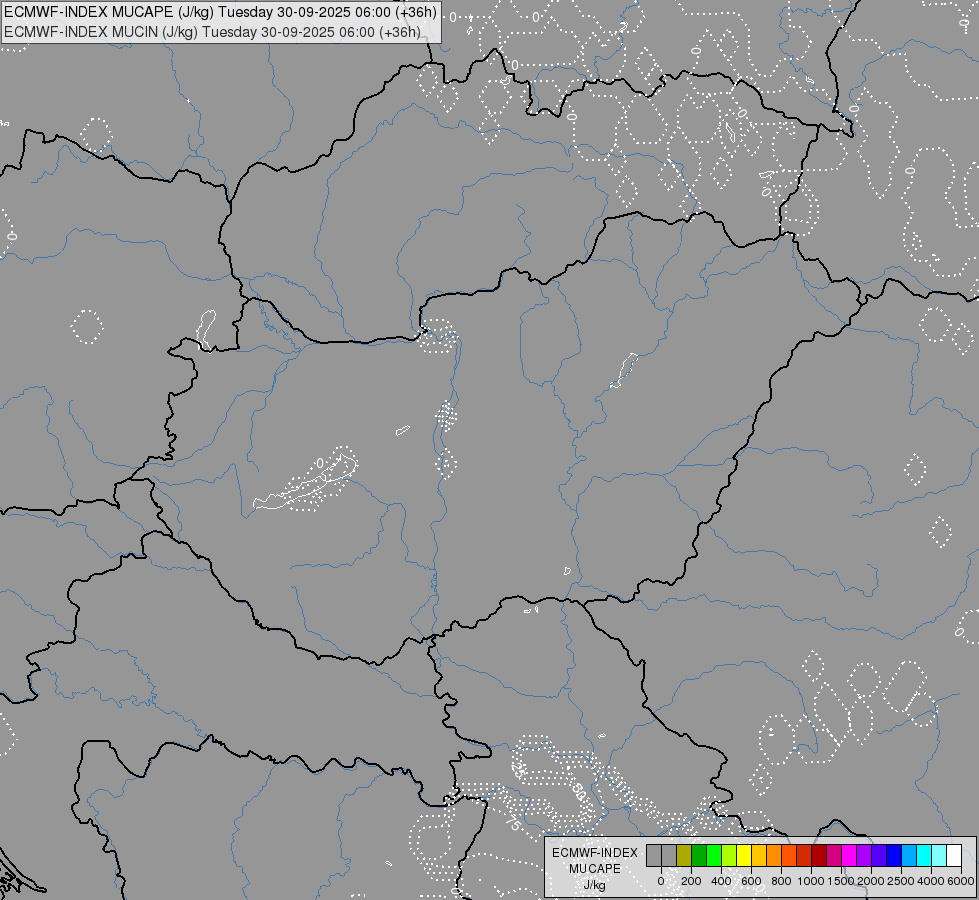
Task: Click the 2000 label on the legend scale
Action: [870, 881]
